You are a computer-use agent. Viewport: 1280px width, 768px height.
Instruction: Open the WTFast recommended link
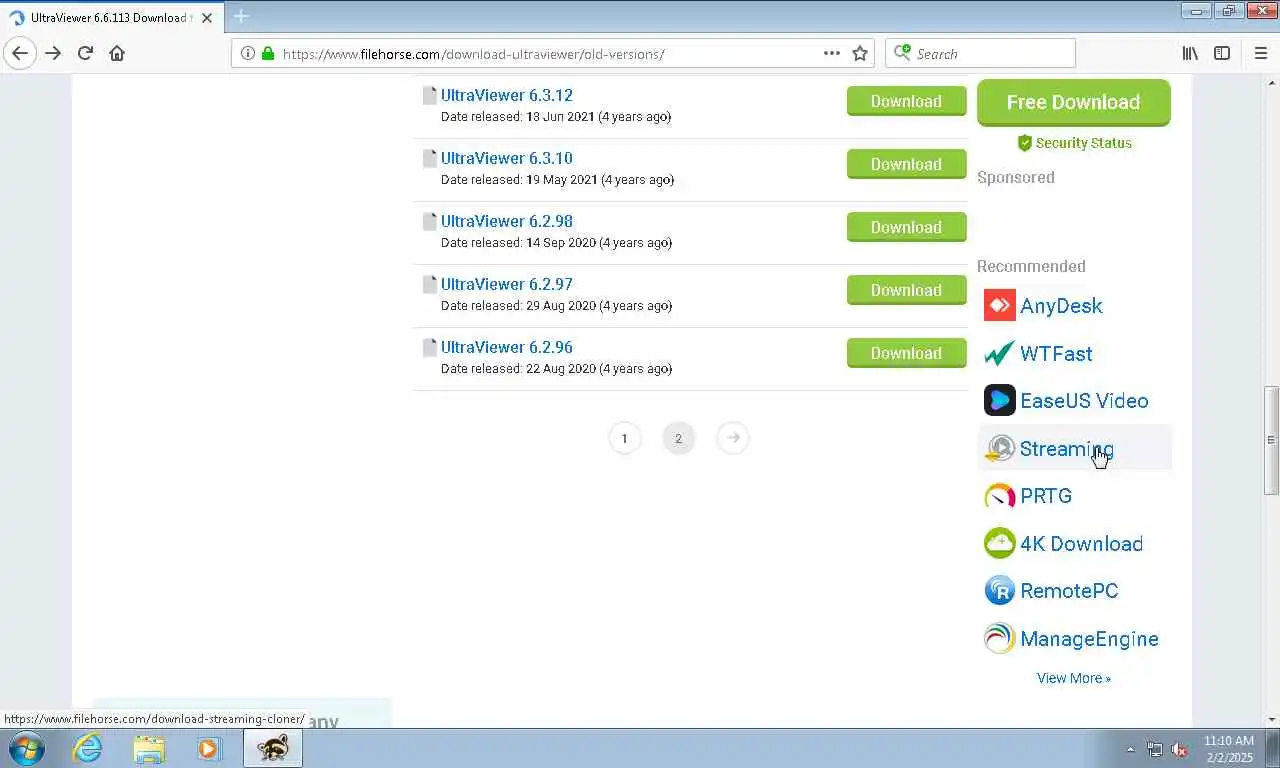point(1056,353)
